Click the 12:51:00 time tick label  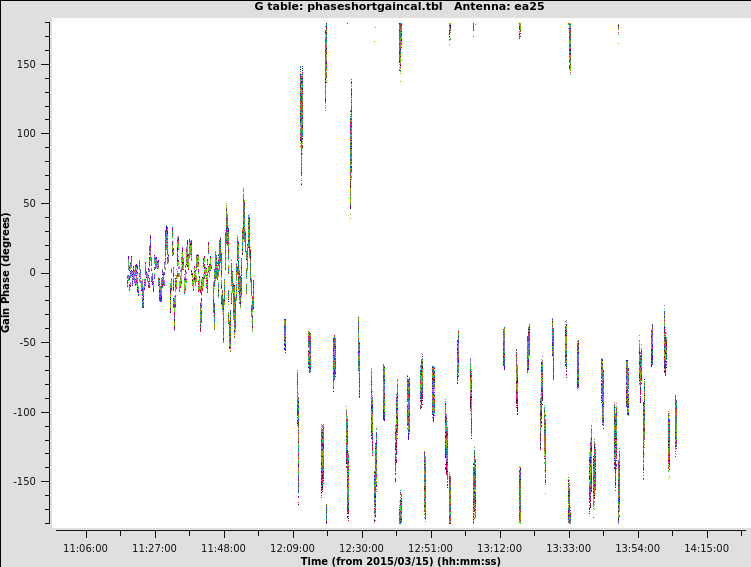point(430,548)
